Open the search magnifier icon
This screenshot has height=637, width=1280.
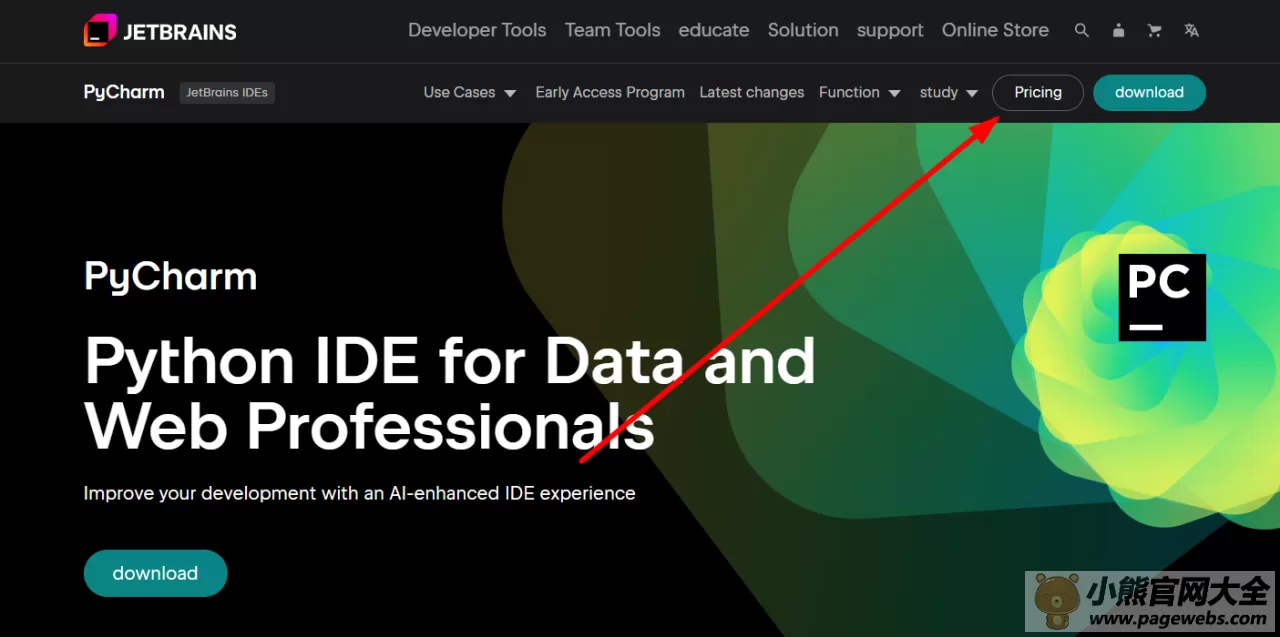[1081, 31]
